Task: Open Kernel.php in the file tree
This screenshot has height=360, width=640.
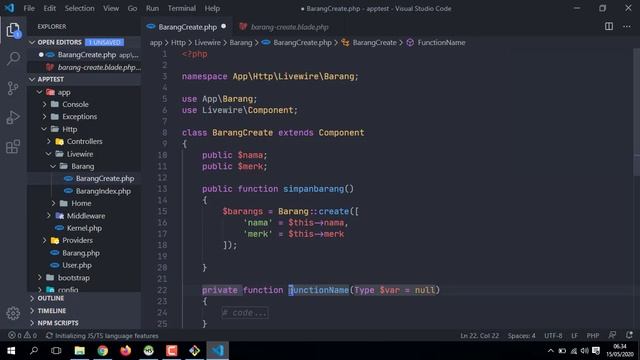Action: [x=84, y=228]
